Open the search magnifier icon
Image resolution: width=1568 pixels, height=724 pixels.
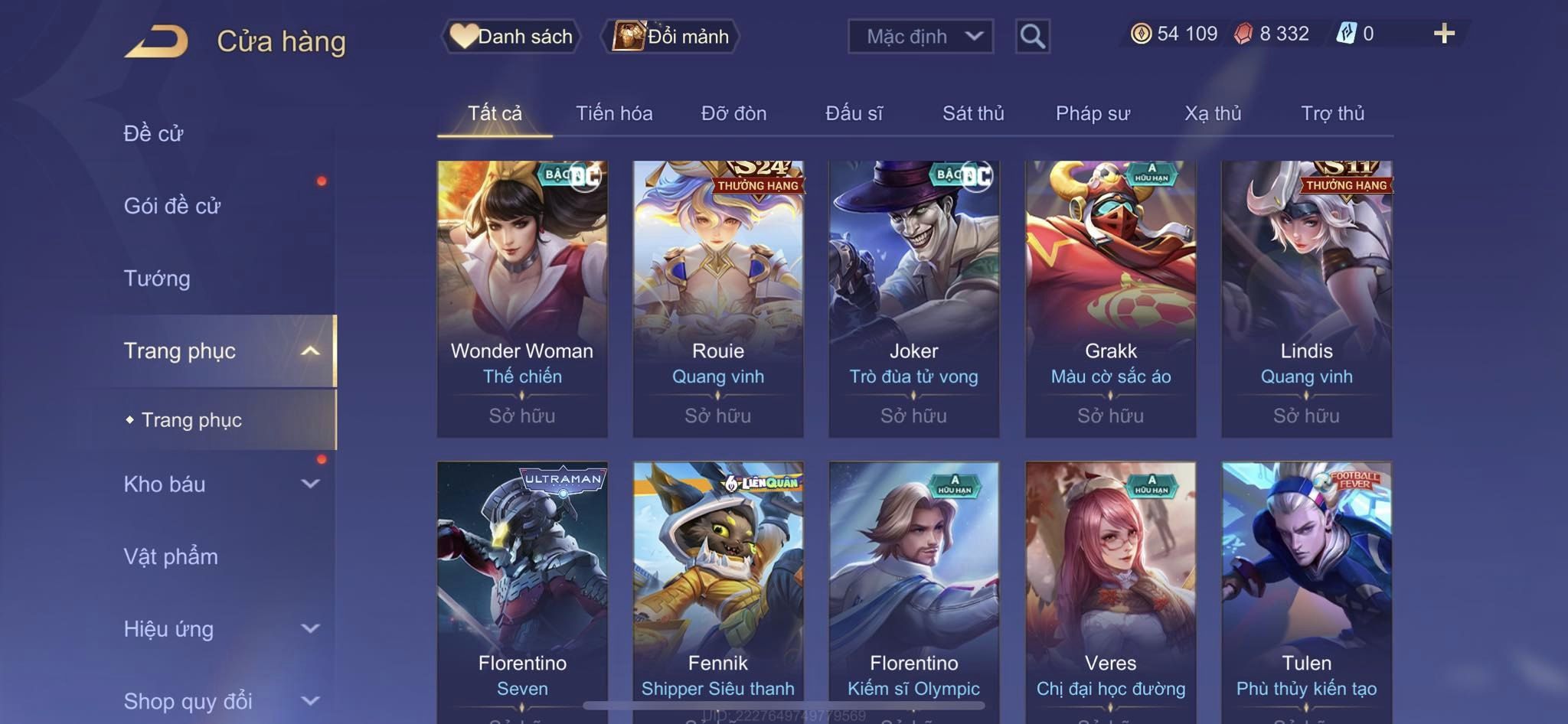[x=1032, y=36]
